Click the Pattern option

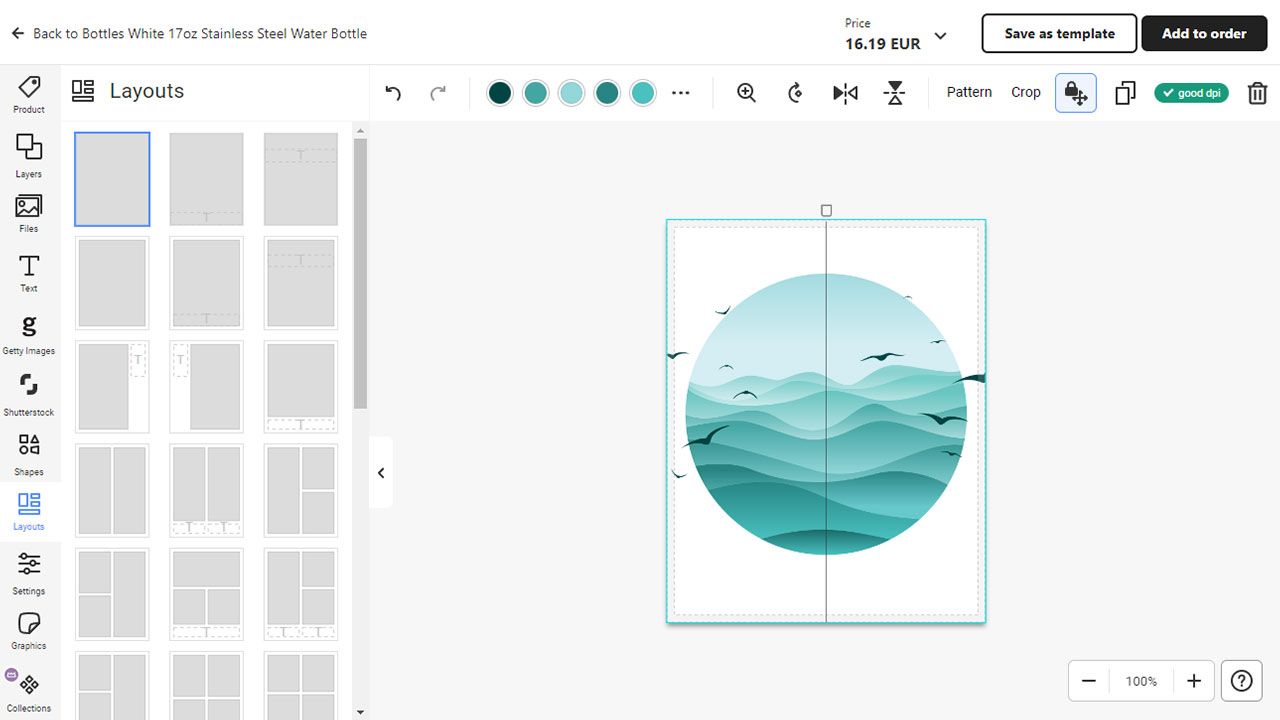pyautogui.click(x=969, y=92)
